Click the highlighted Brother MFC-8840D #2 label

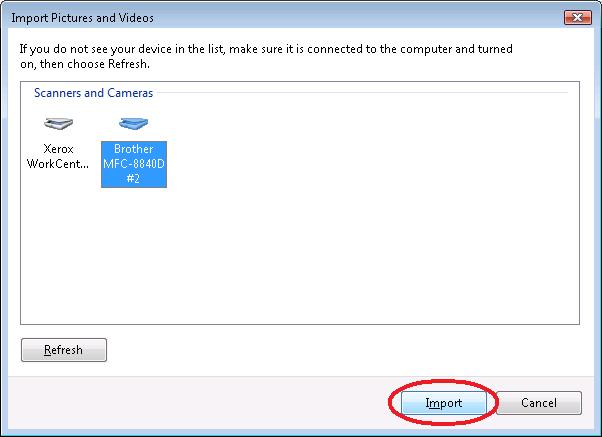[134, 164]
